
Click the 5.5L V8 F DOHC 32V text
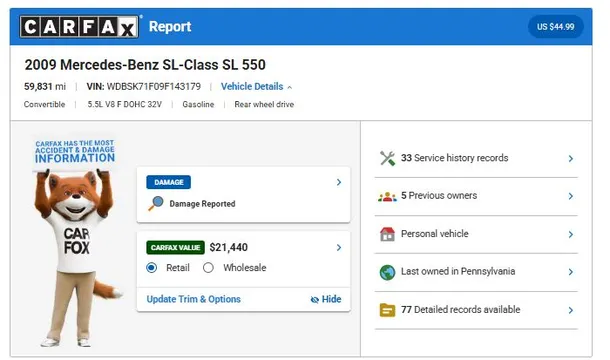pyautogui.click(x=124, y=104)
